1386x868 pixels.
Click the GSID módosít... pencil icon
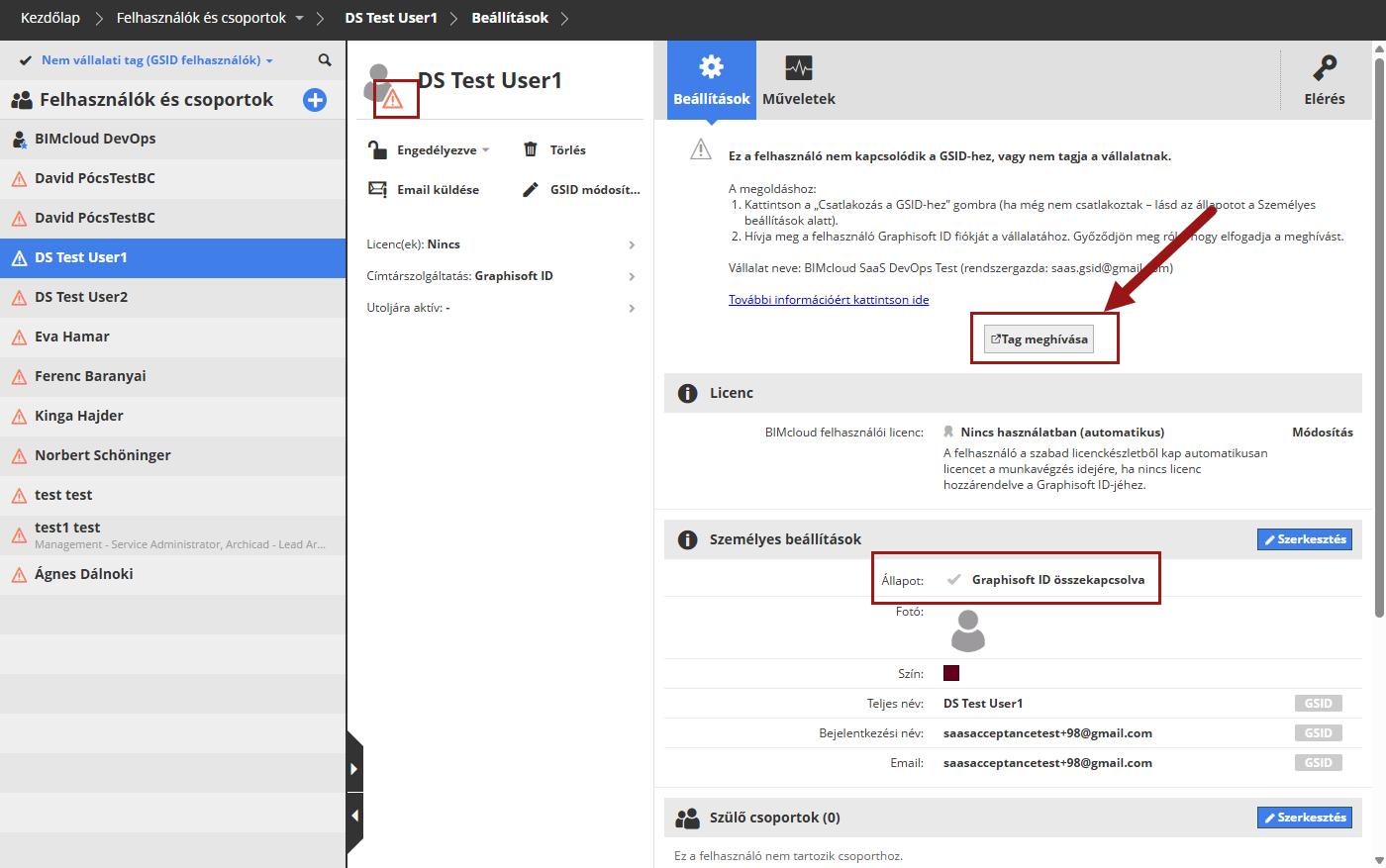pyautogui.click(x=531, y=189)
